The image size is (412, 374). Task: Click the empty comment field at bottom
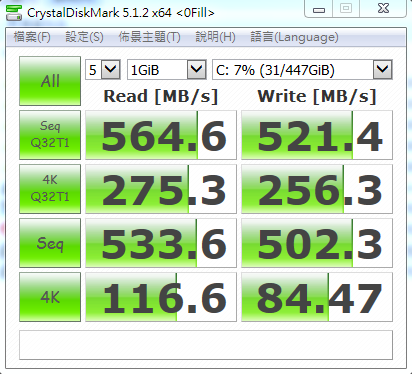coord(206,345)
